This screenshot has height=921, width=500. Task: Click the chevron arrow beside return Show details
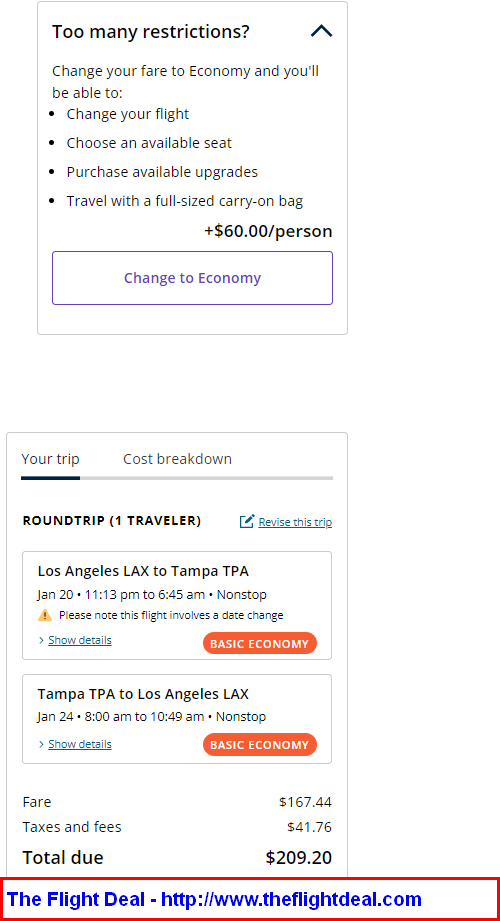pyautogui.click(x=41, y=745)
